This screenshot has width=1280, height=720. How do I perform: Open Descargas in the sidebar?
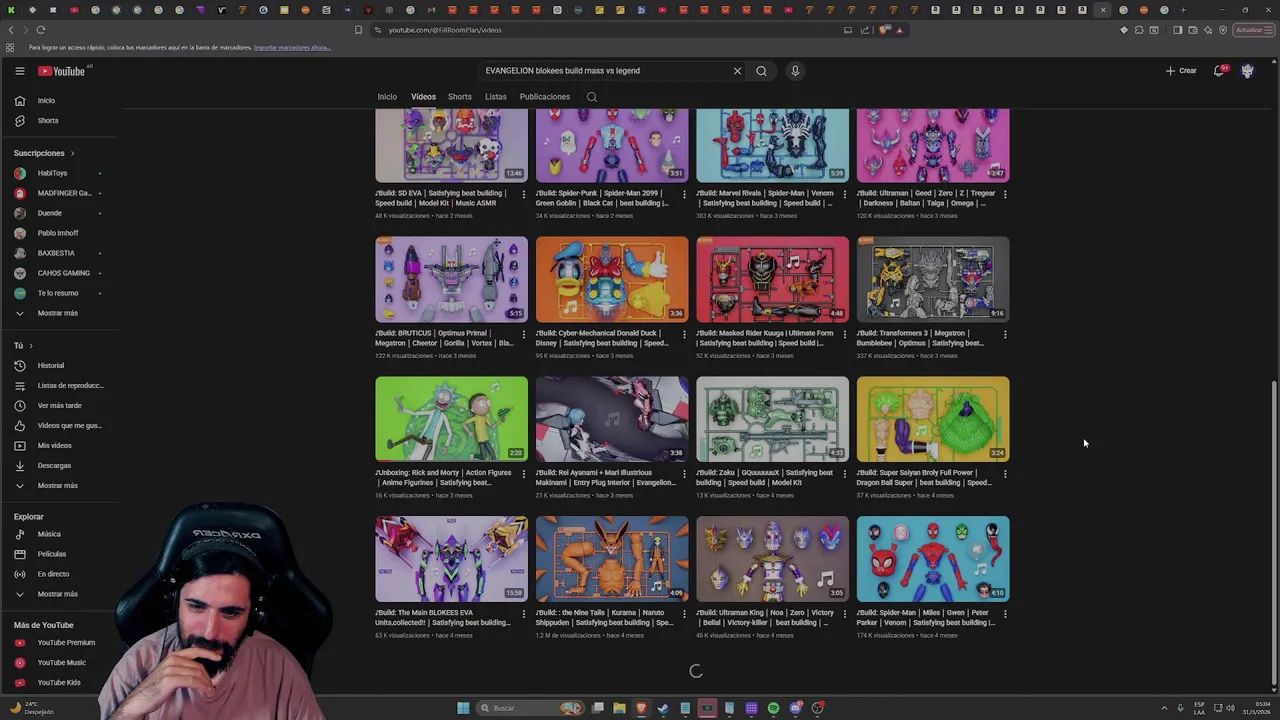60,465
